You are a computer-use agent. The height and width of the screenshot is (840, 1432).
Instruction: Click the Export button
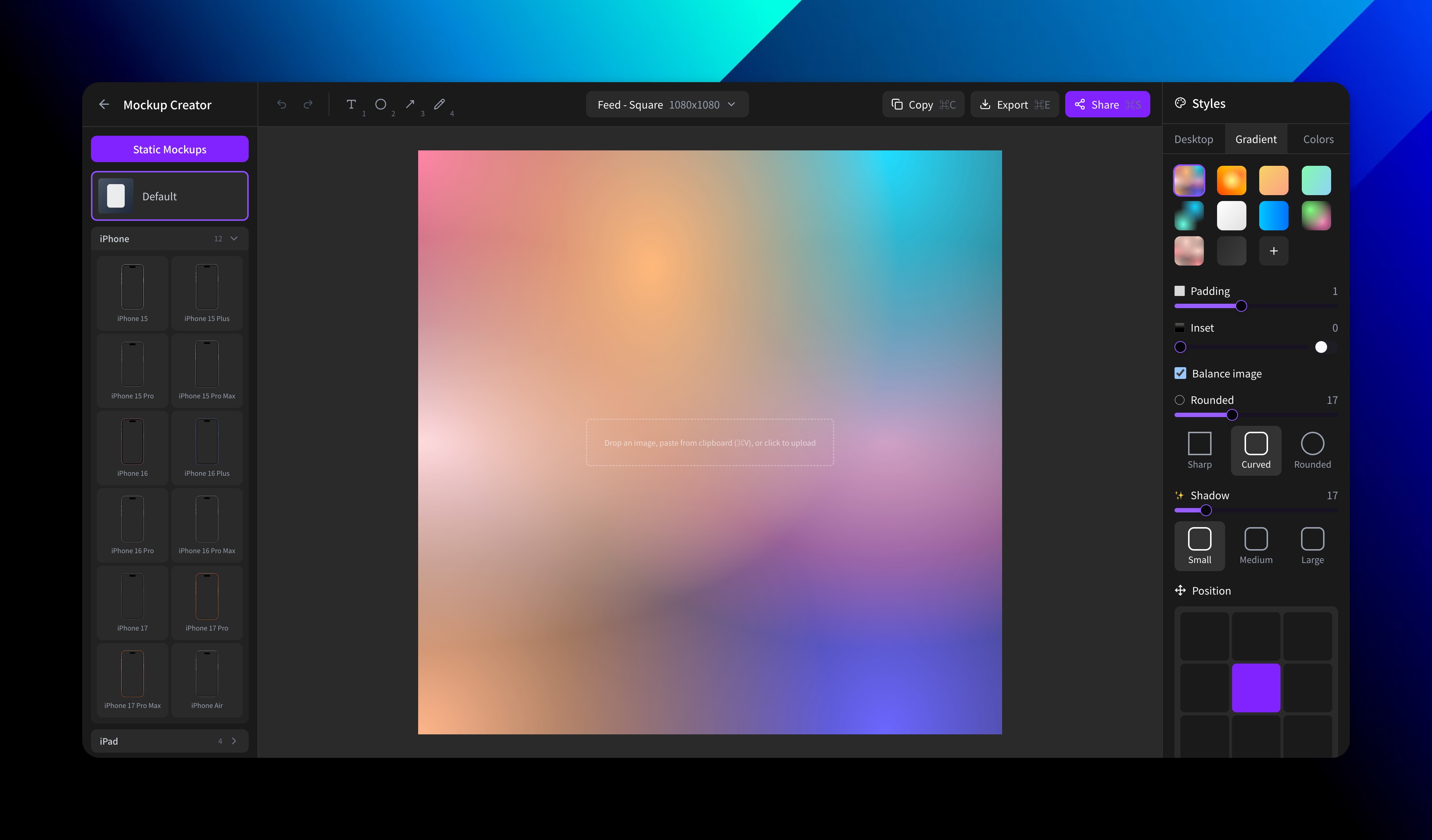pyautogui.click(x=1015, y=105)
